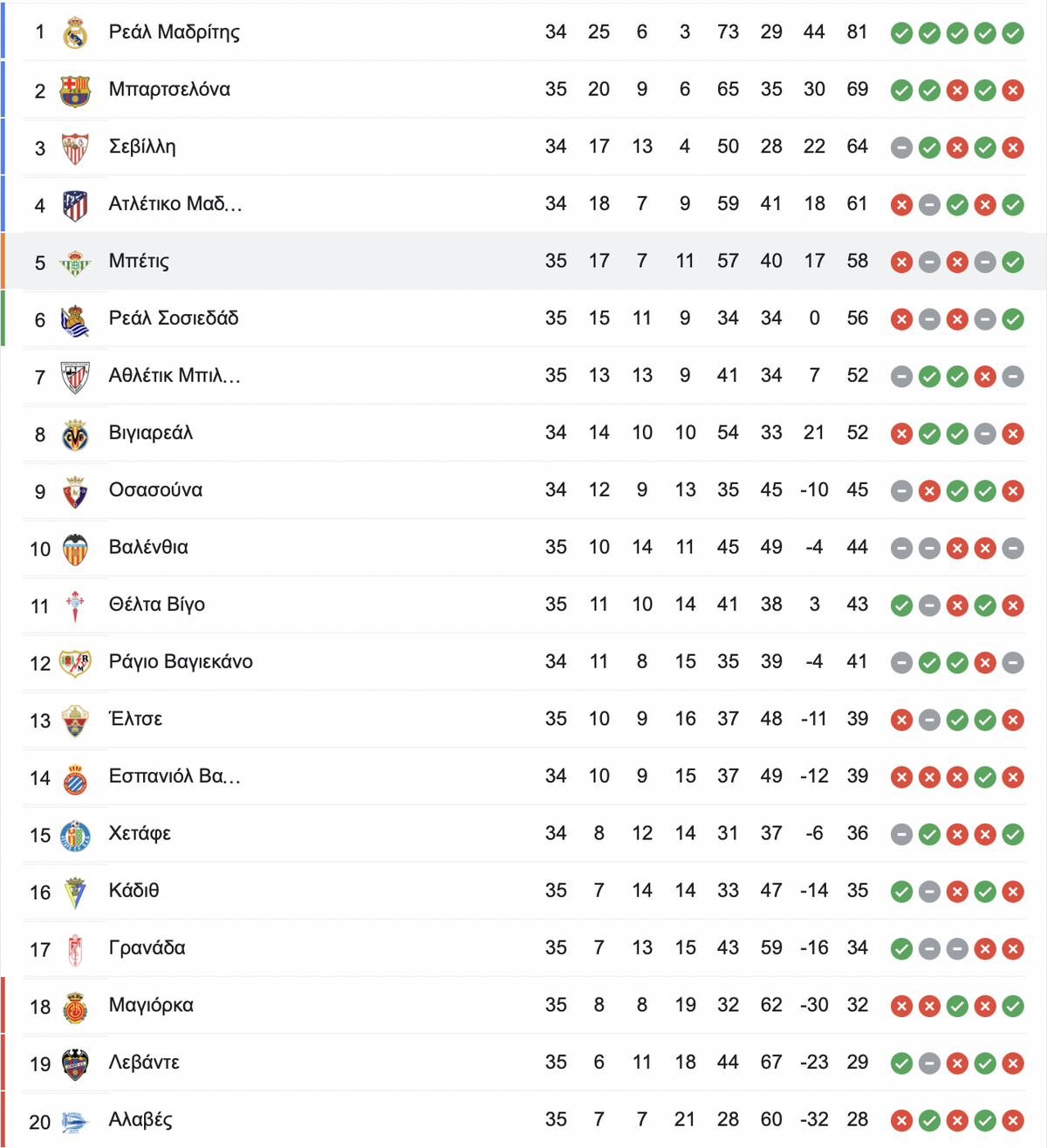Open the Σεβίλλη team row
Viewport: 1047px width, 1148px height.
click(523, 147)
